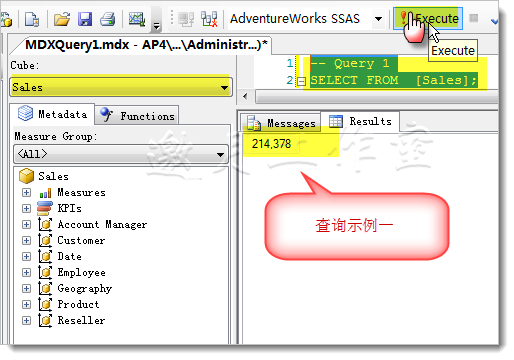Click the Employee dimension icon
Screen dimensions: 514x360
coord(45,272)
